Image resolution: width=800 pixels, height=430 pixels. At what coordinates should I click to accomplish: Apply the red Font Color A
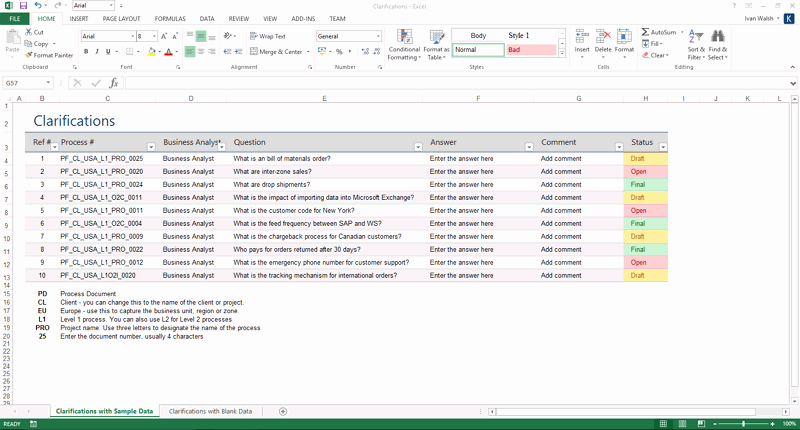coord(168,52)
